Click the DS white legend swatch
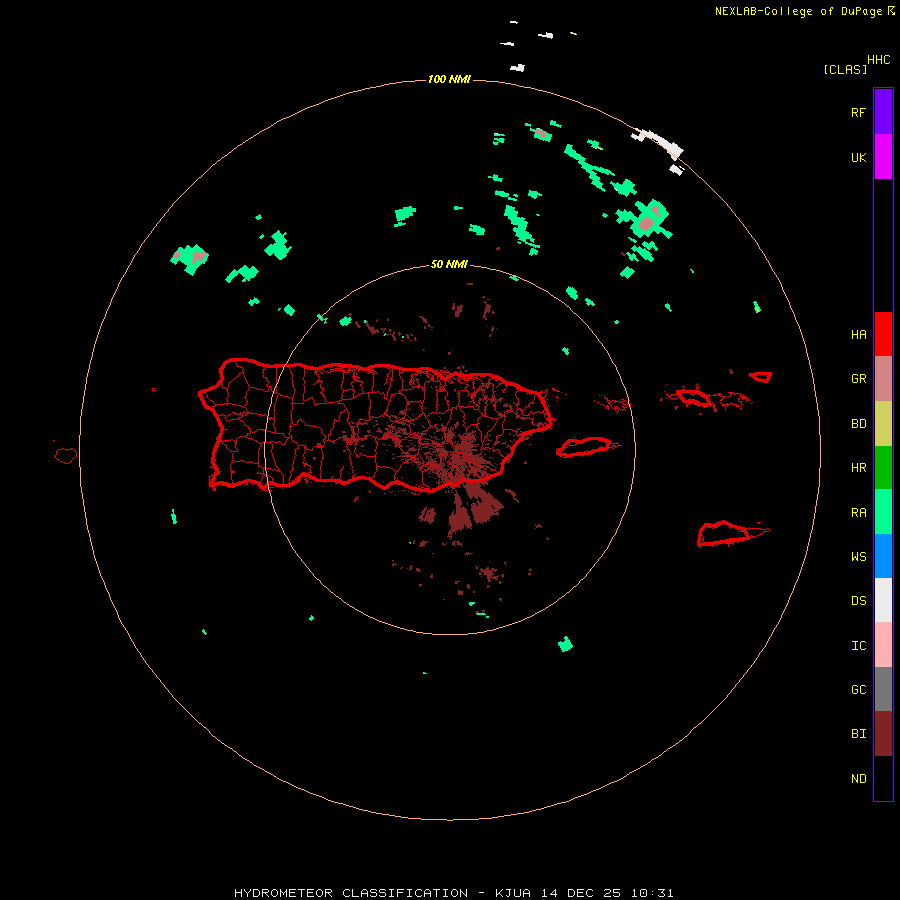Viewport: 900px width, 900px height. [x=883, y=600]
